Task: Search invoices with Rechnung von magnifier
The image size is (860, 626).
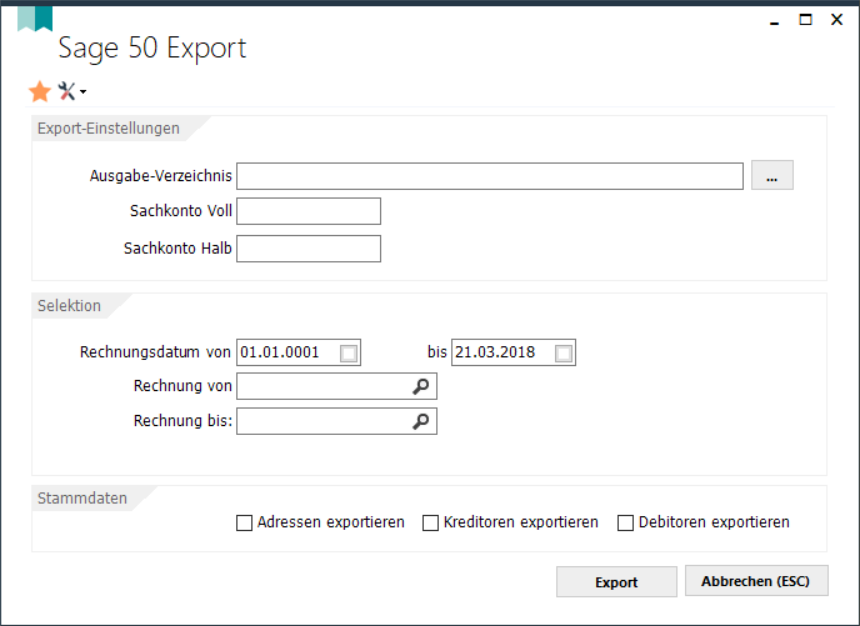Action: [421, 387]
